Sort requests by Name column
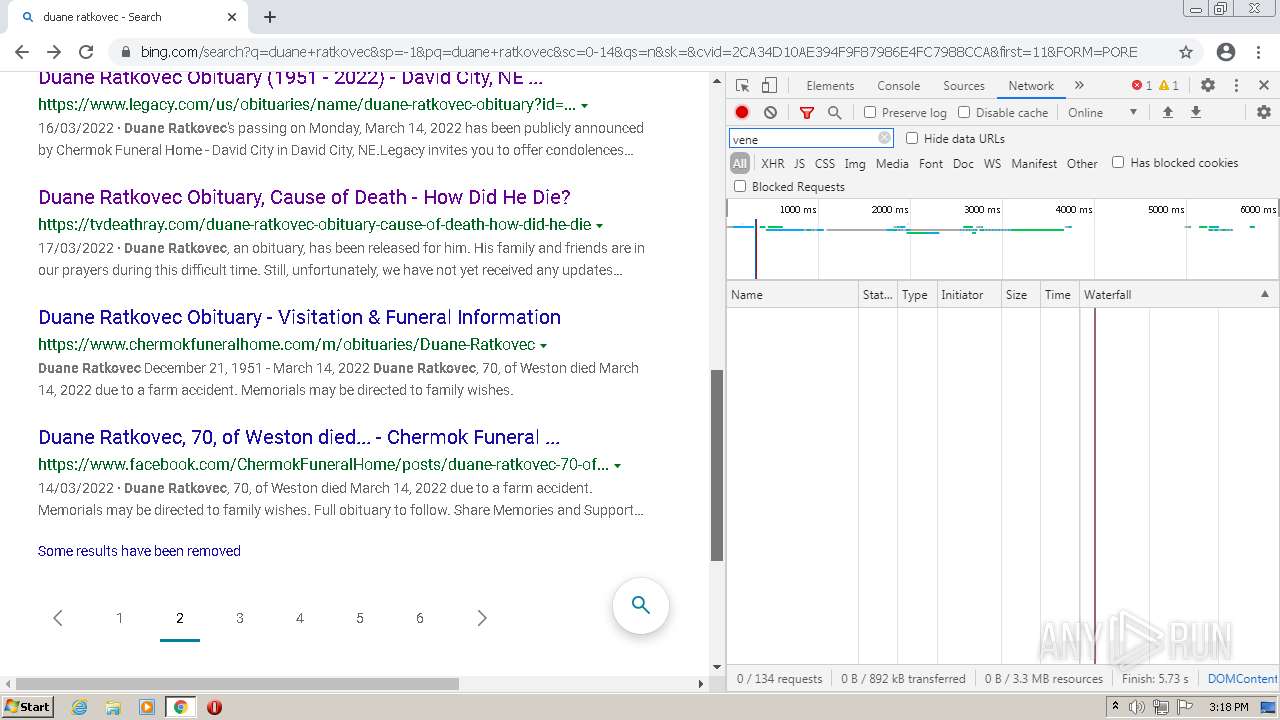 click(x=792, y=294)
